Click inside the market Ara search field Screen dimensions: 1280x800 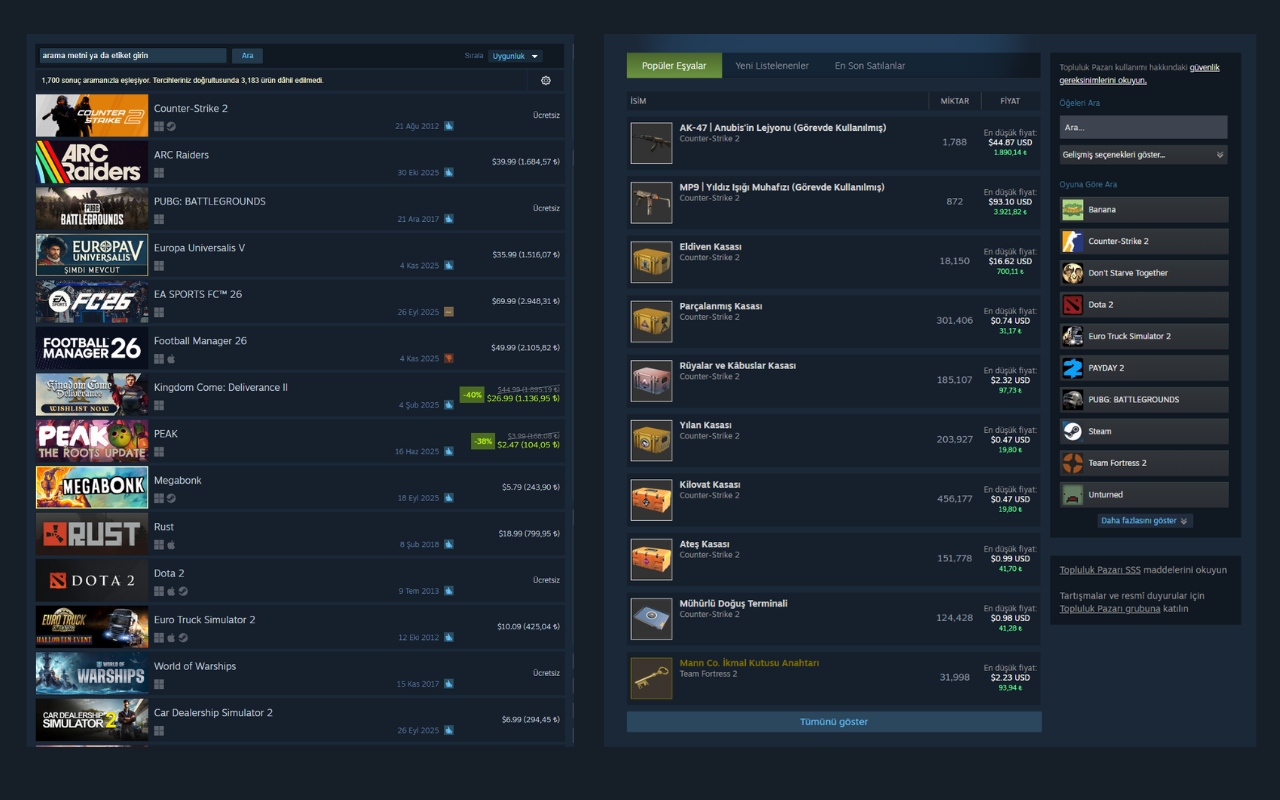click(1143, 127)
